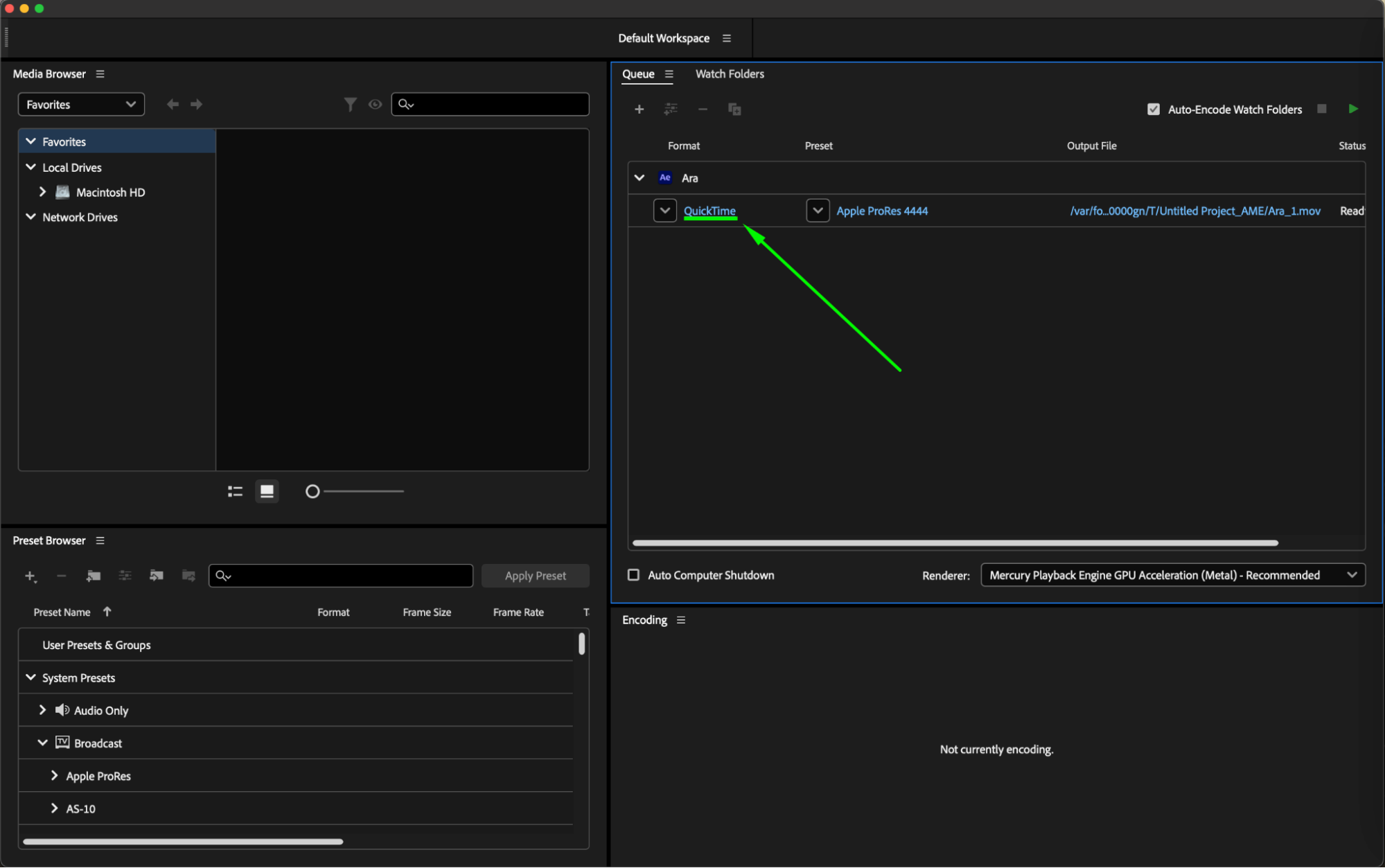Toggle the eye icon in Media Browser
This screenshot has width=1385, height=868.
coord(375,105)
